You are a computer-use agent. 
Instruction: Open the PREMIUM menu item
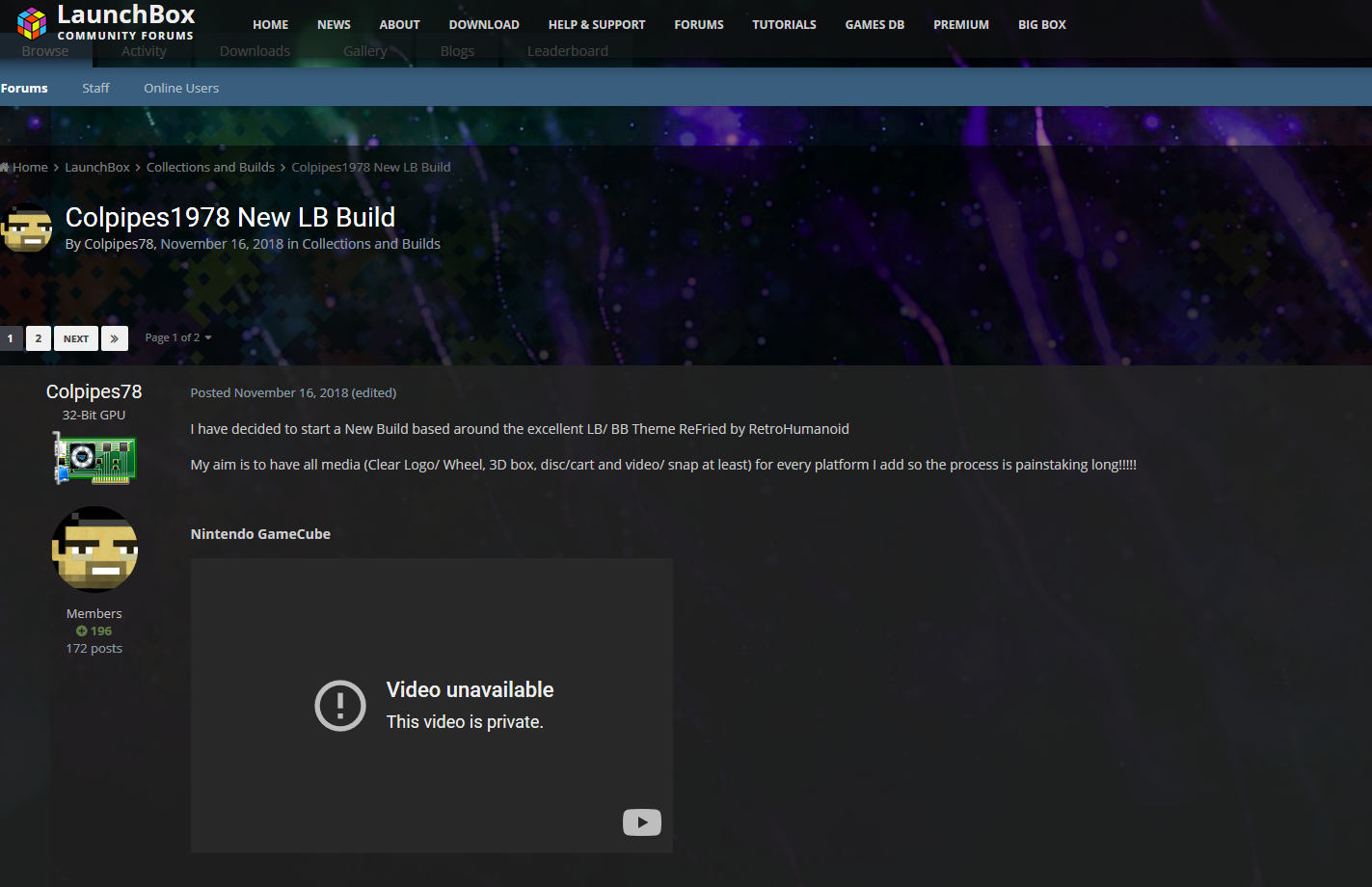960,24
